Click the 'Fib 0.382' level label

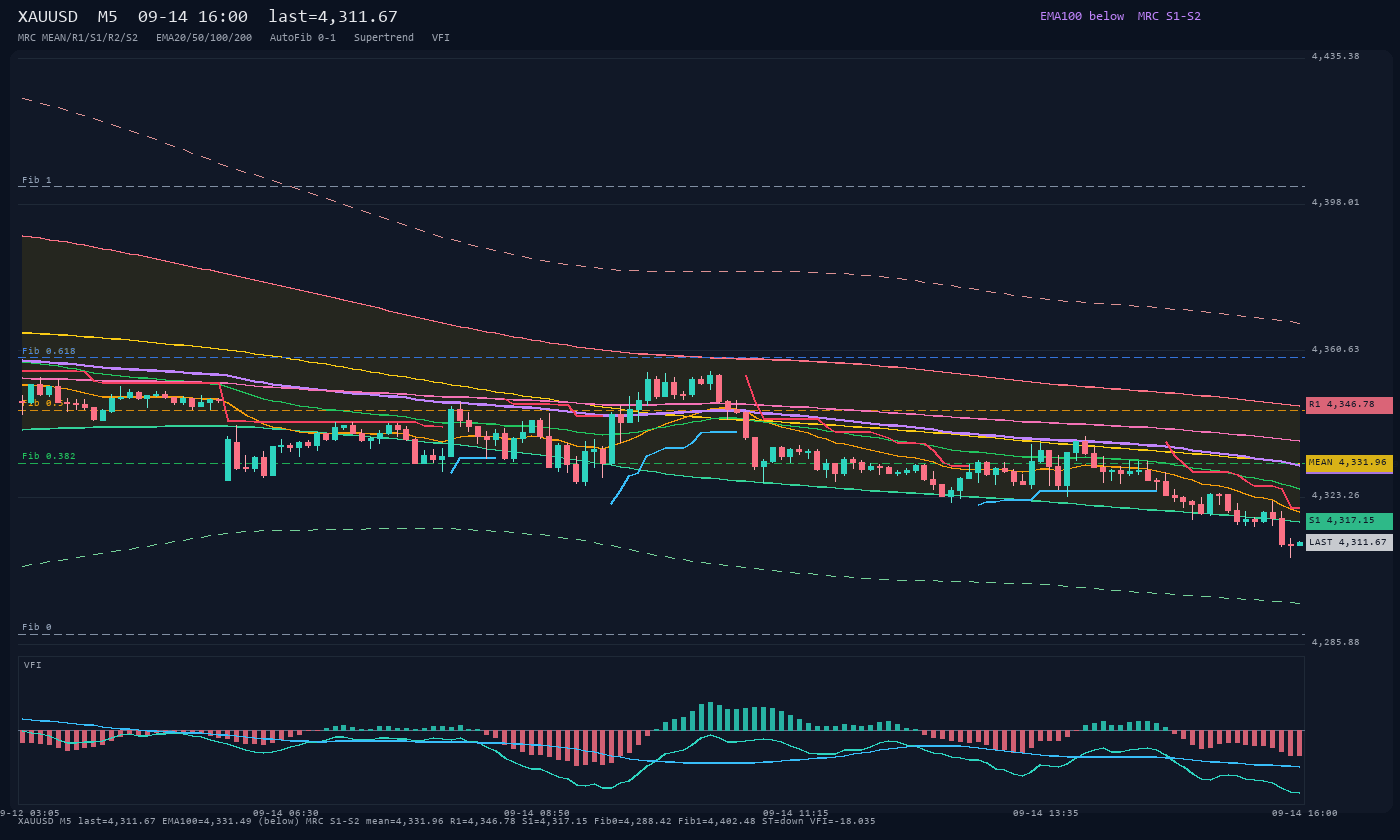[48, 456]
